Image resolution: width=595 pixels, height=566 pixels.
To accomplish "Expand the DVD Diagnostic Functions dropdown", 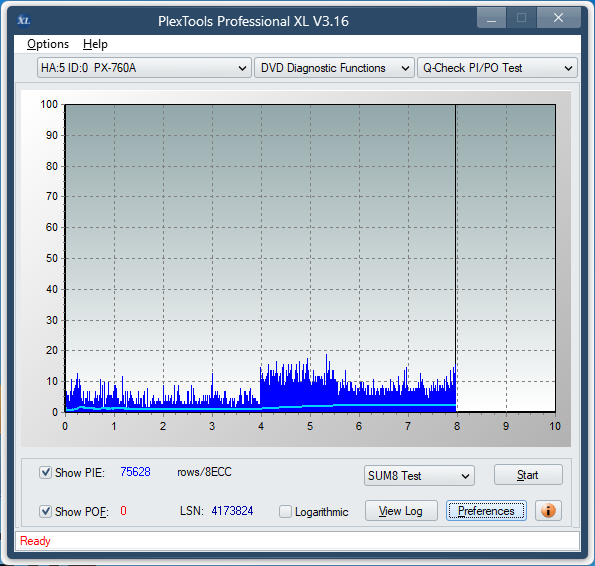I will (x=334, y=68).
